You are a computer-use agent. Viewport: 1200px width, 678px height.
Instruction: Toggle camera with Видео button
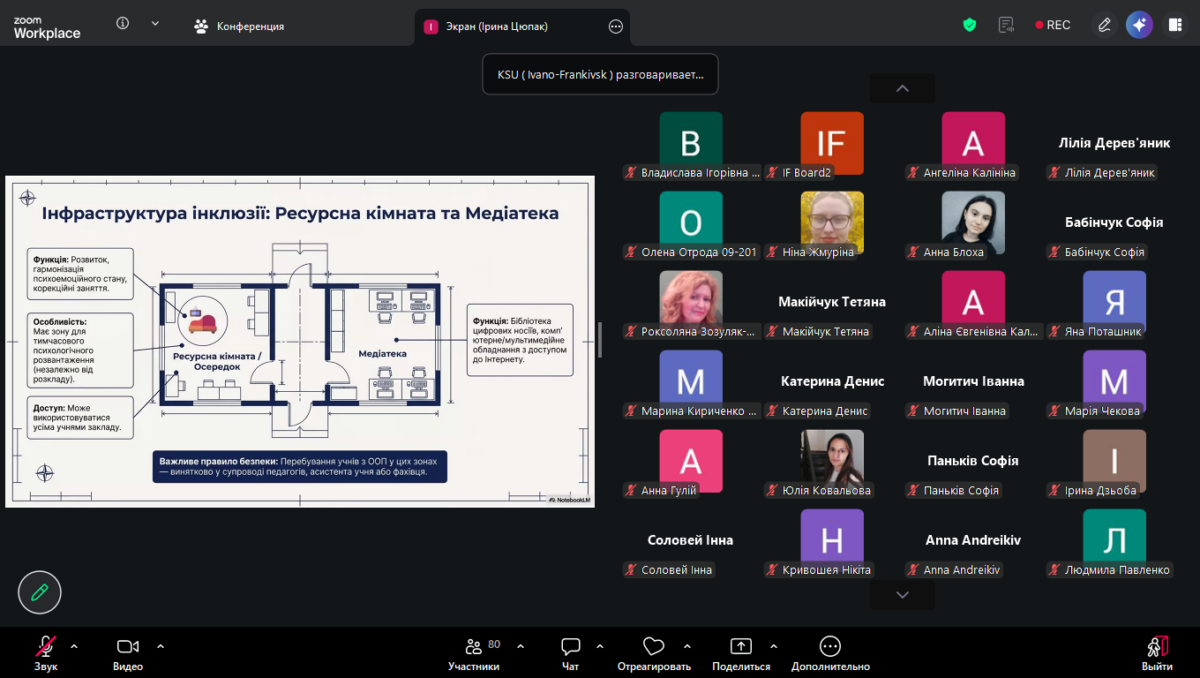[128, 653]
